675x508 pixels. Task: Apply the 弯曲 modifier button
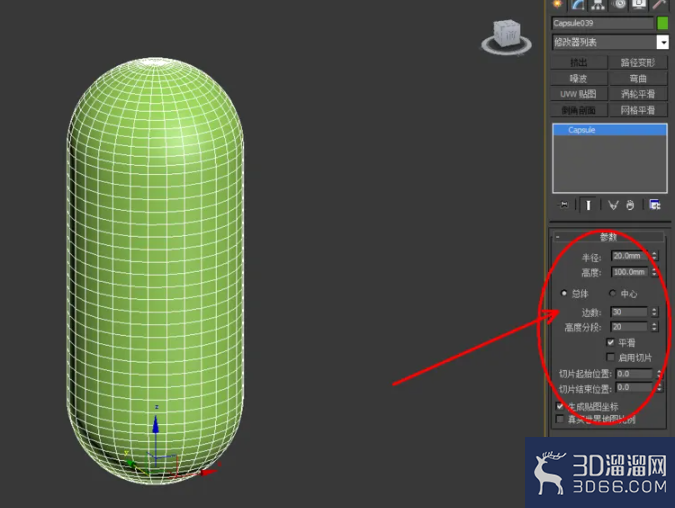click(x=638, y=79)
